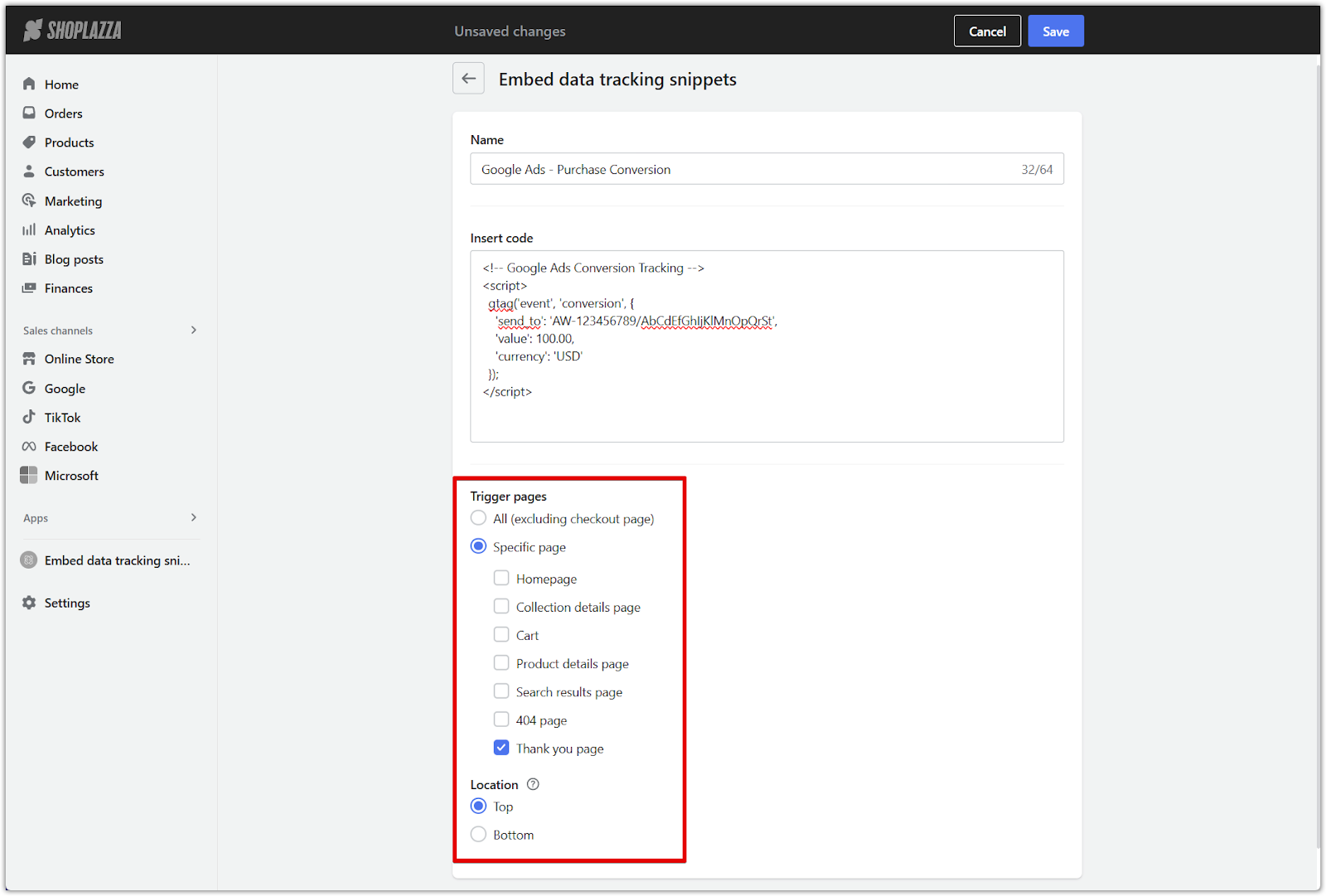Select the Bottom location radio button
This screenshot has width=1326, height=896.
pyautogui.click(x=478, y=834)
